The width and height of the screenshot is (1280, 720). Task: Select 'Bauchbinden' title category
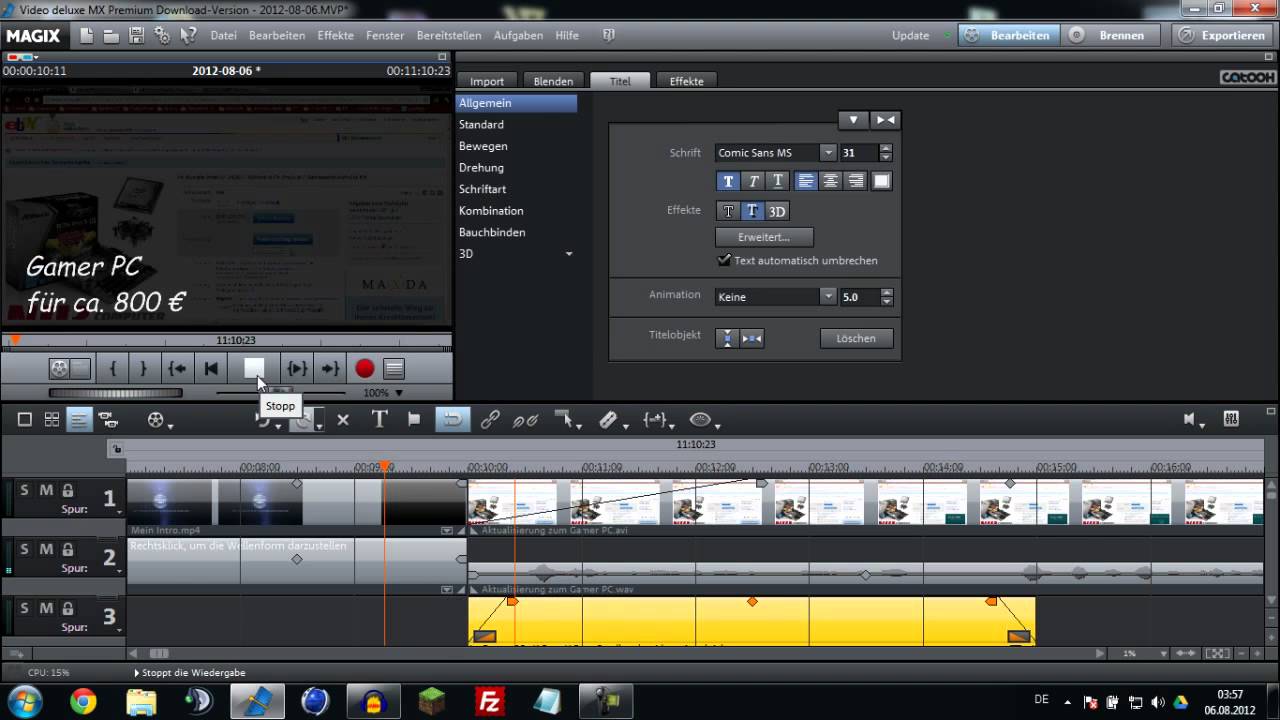tap(492, 232)
